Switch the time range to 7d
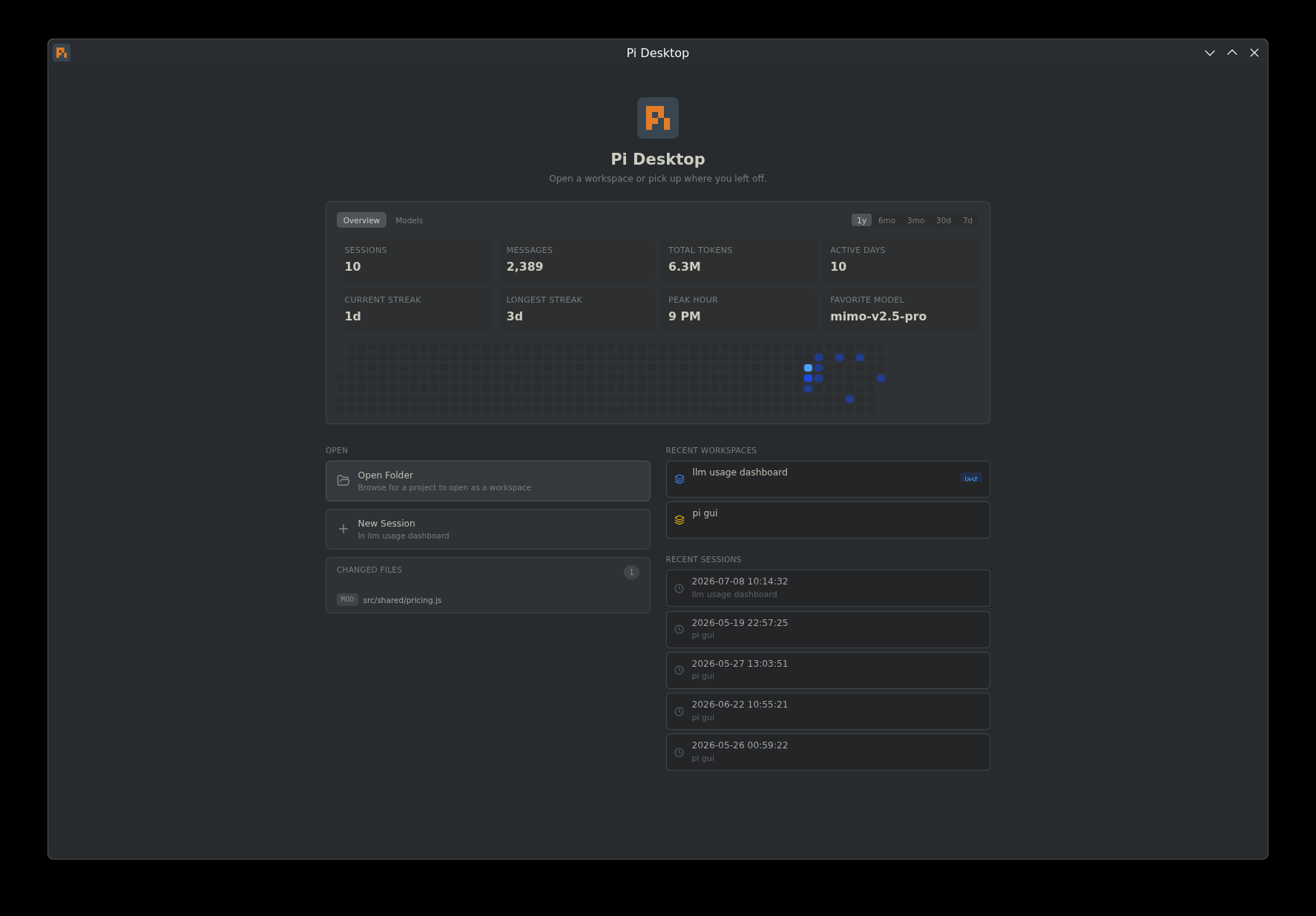1316x916 pixels. coord(967,220)
